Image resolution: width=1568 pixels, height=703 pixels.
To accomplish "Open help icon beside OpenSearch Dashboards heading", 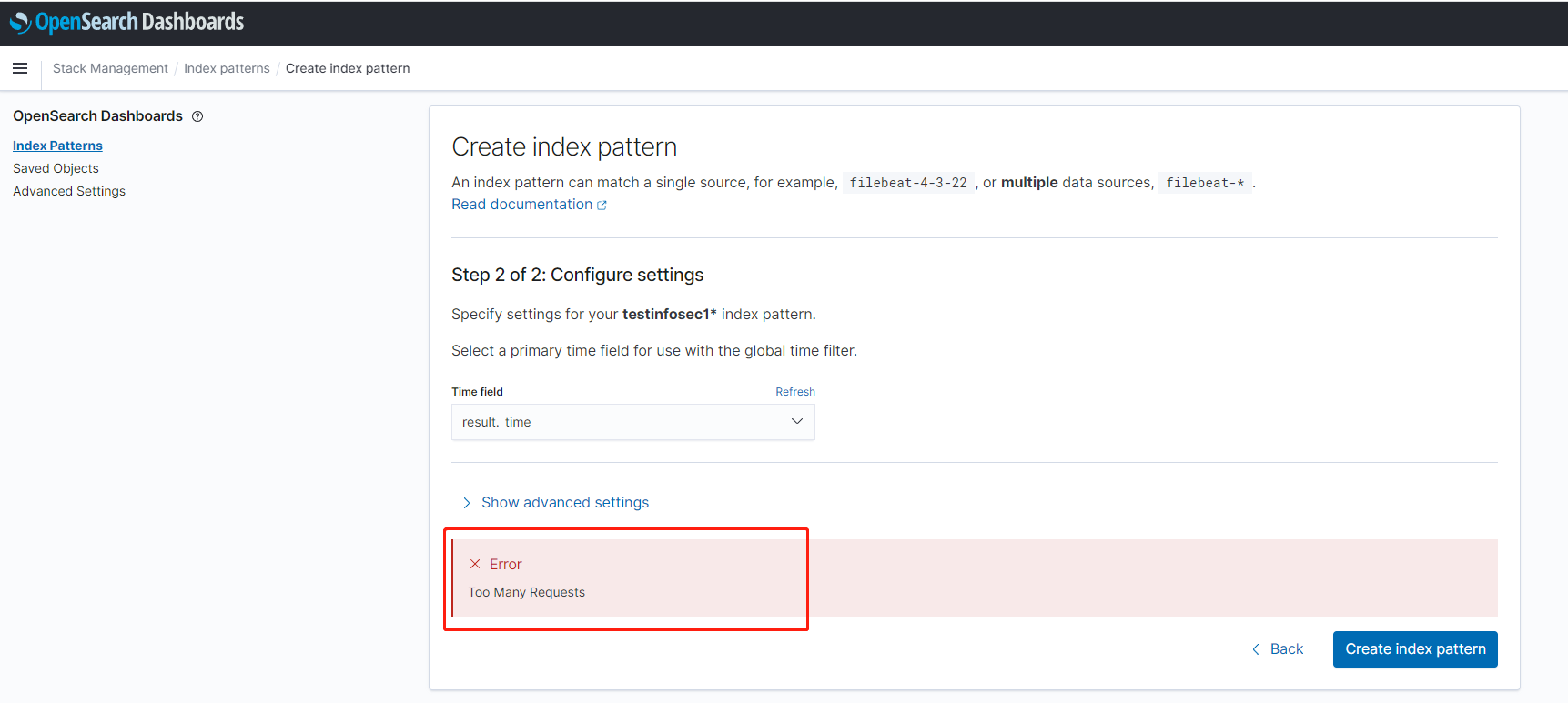I will coord(197,116).
